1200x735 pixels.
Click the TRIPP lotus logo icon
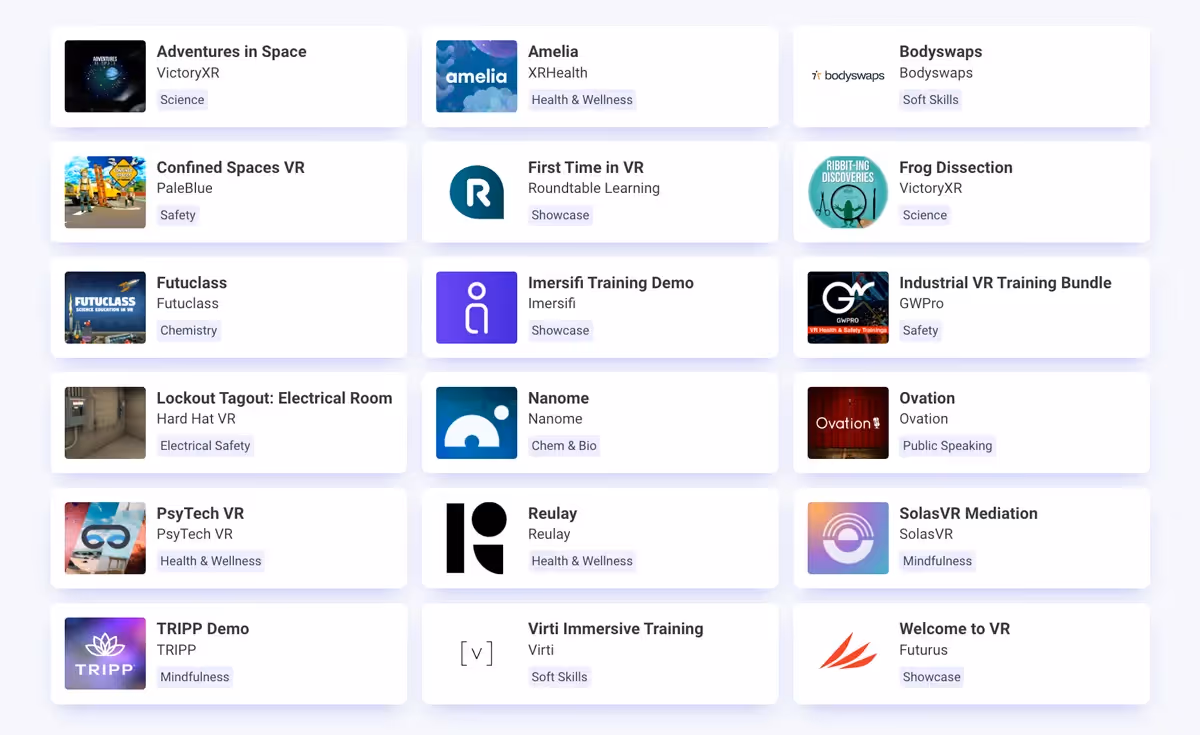click(105, 654)
